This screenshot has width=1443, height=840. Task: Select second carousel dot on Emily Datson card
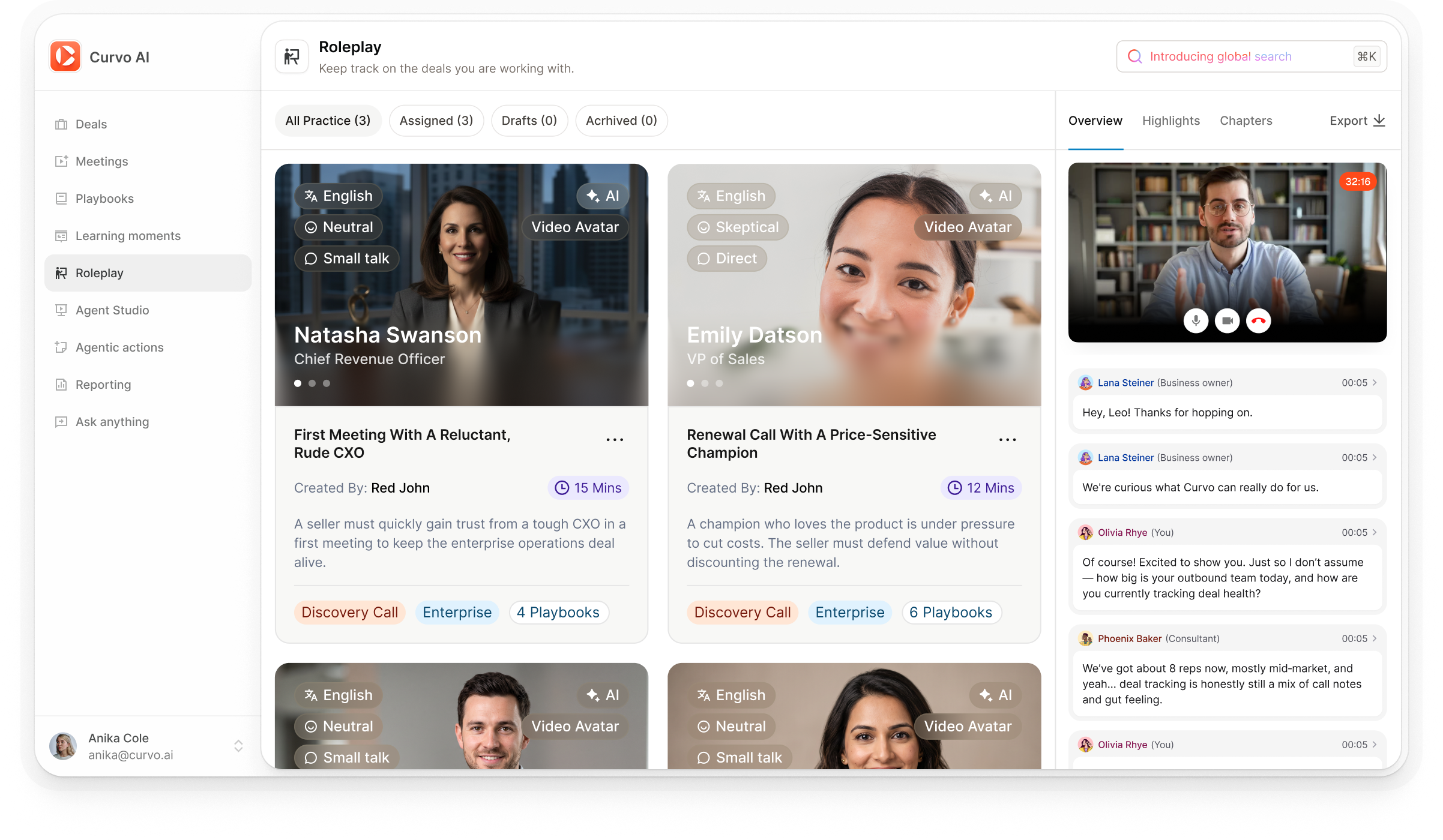pos(705,383)
